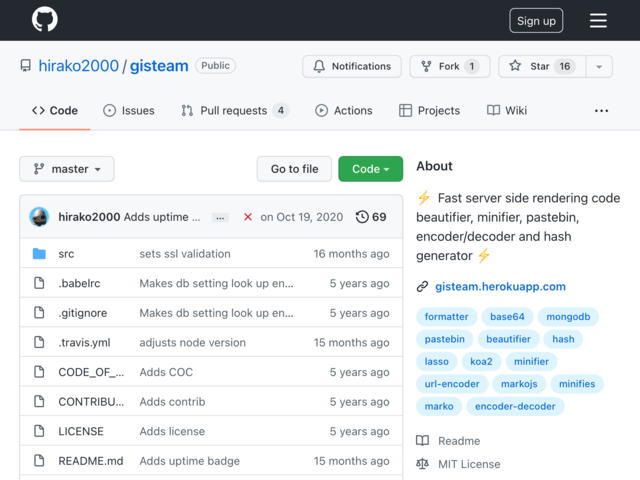
Task: Open hirako2000 owner profile link
Action: point(78,66)
